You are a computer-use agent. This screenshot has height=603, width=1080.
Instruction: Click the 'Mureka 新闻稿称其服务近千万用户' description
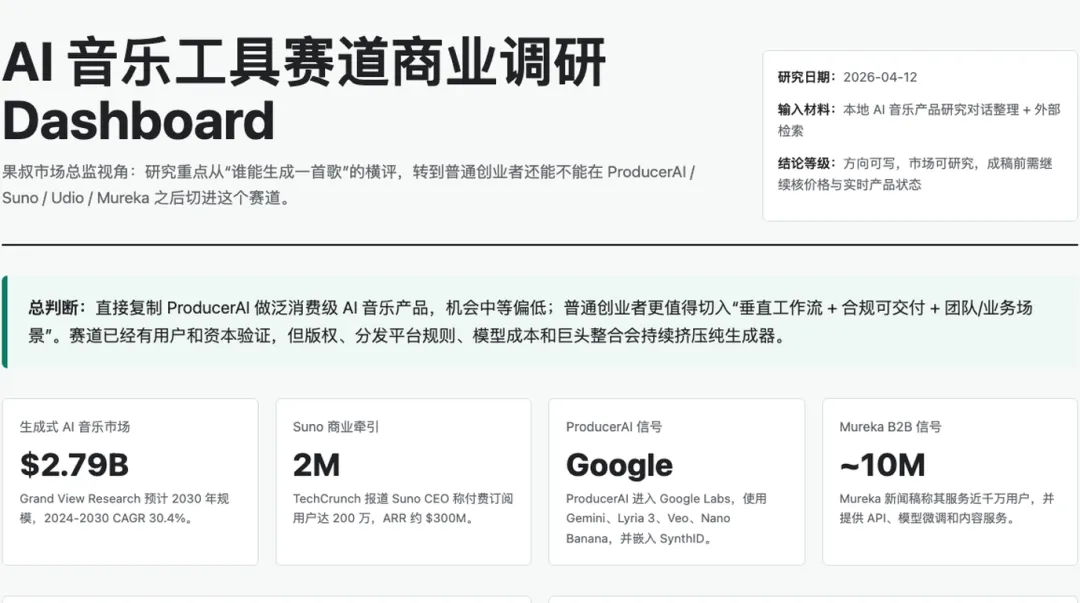[x=946, y=508]
